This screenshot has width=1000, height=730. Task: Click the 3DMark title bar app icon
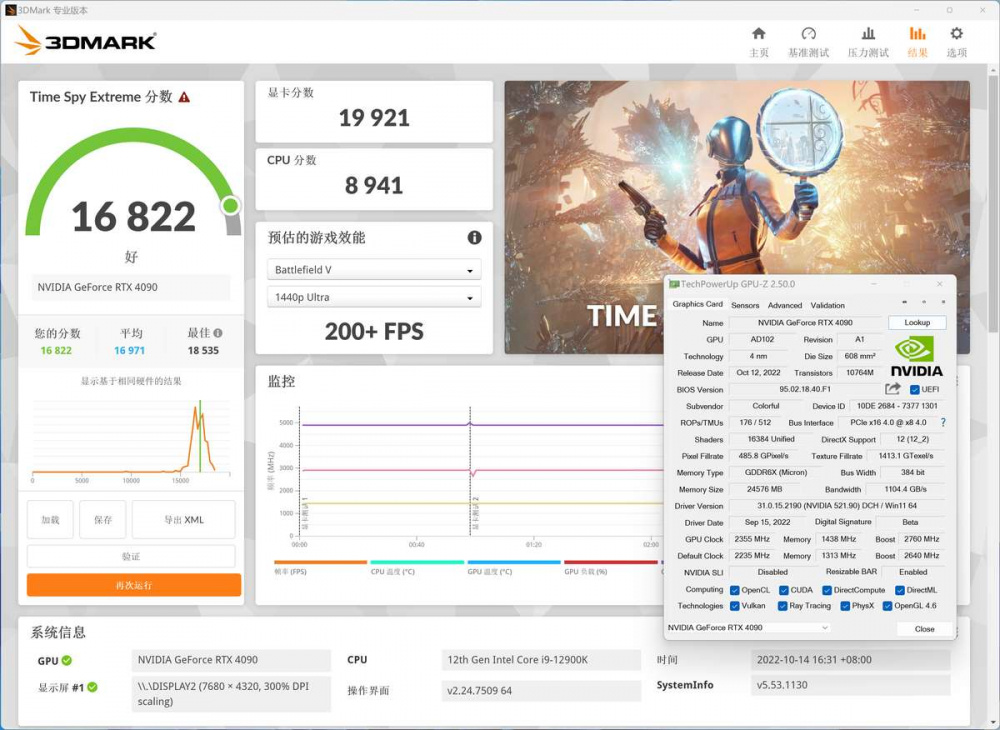[x=10, y=10]
